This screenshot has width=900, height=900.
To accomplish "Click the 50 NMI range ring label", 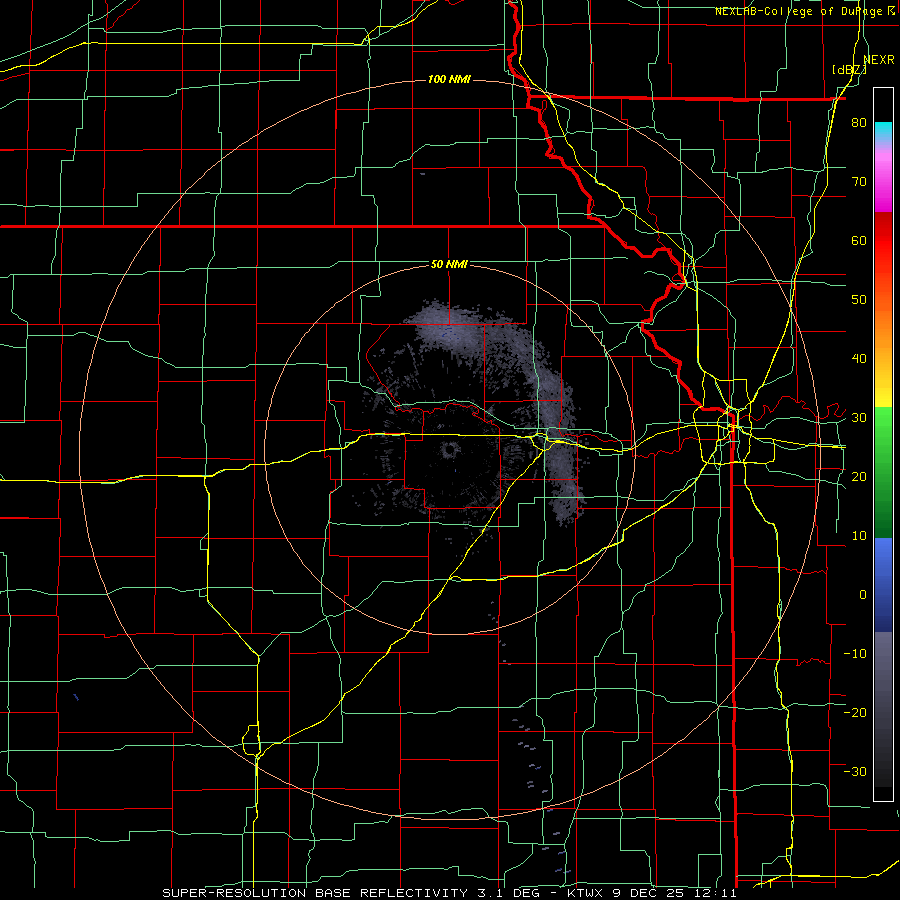I will 449,264.
